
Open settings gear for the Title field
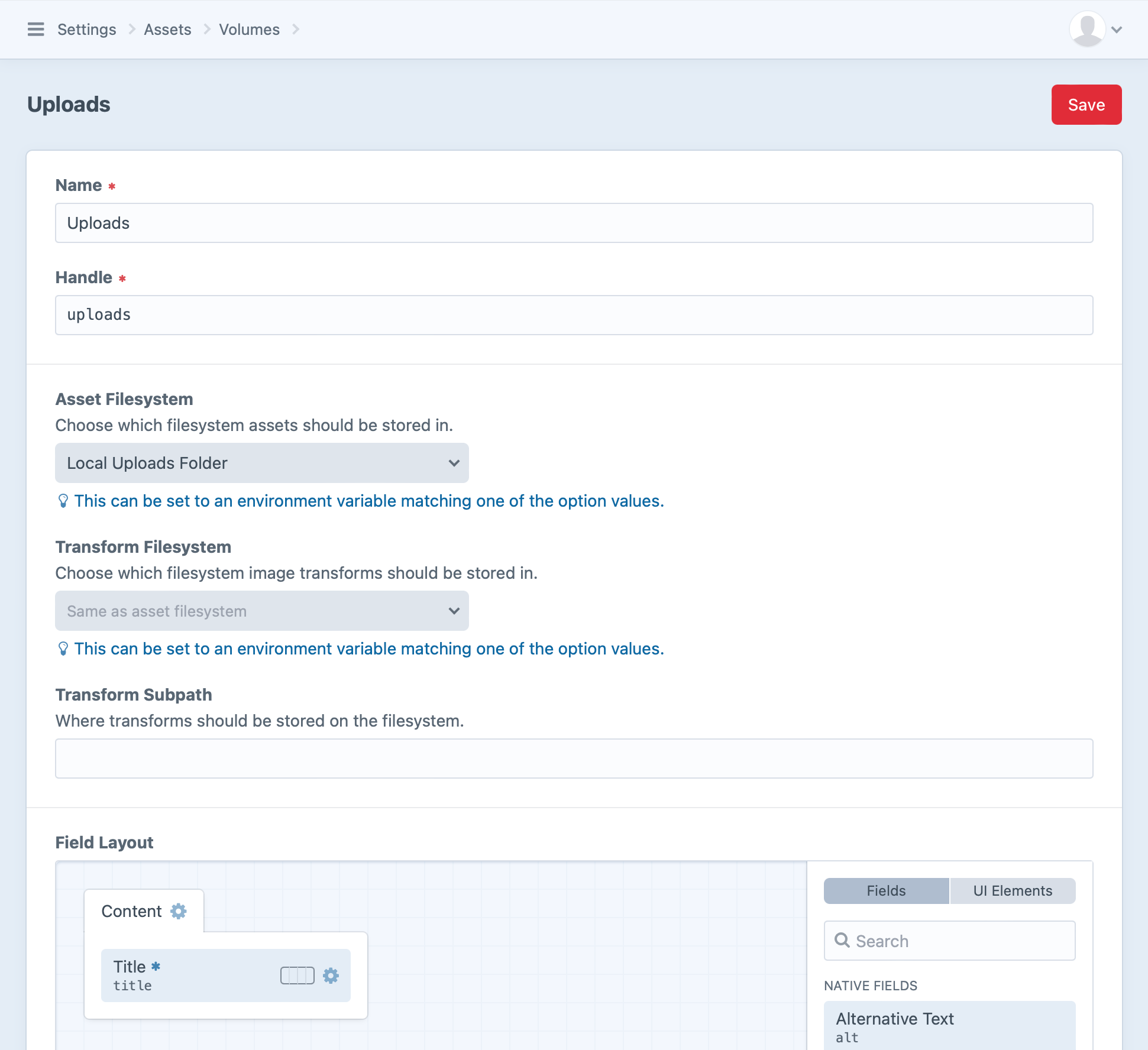[x=331, y=976]
